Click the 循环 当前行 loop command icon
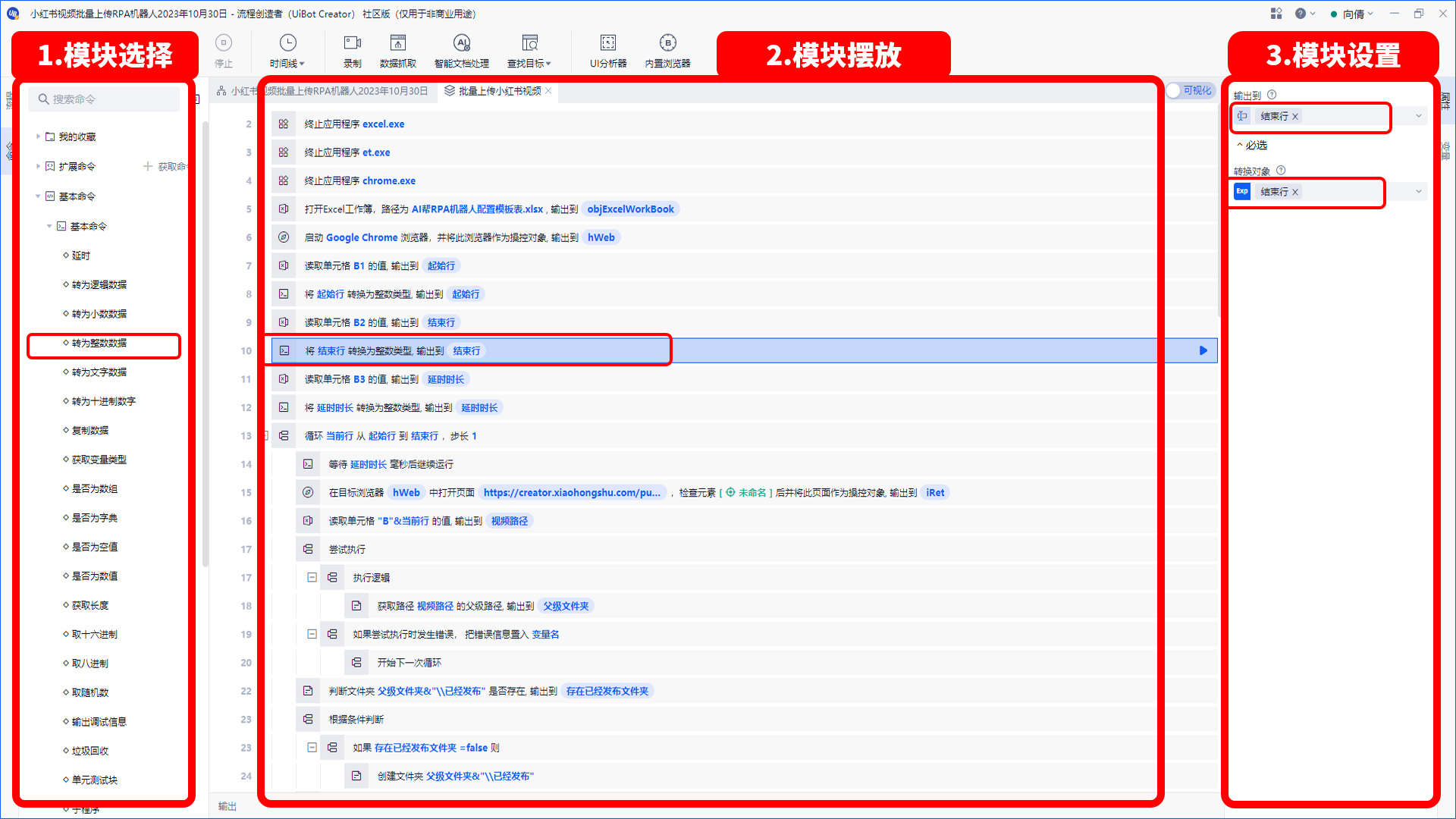 point(284,436)
